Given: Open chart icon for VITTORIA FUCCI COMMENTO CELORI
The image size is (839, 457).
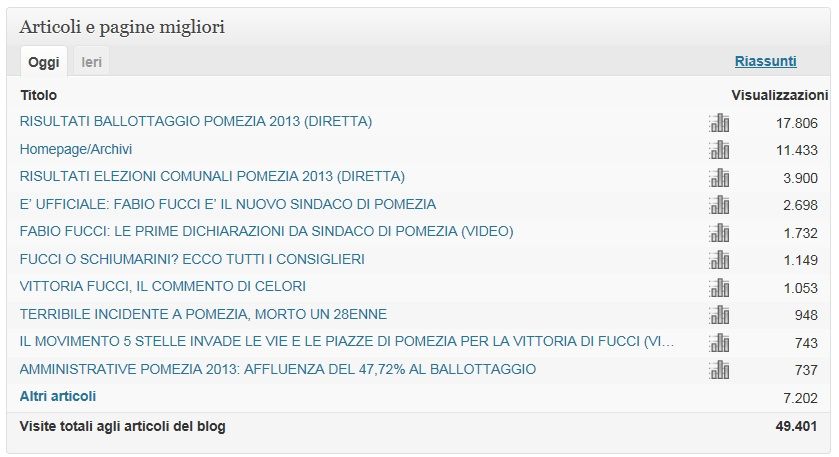Looking at the screenshot, I should pyautogui.click(x=719, y=288).
